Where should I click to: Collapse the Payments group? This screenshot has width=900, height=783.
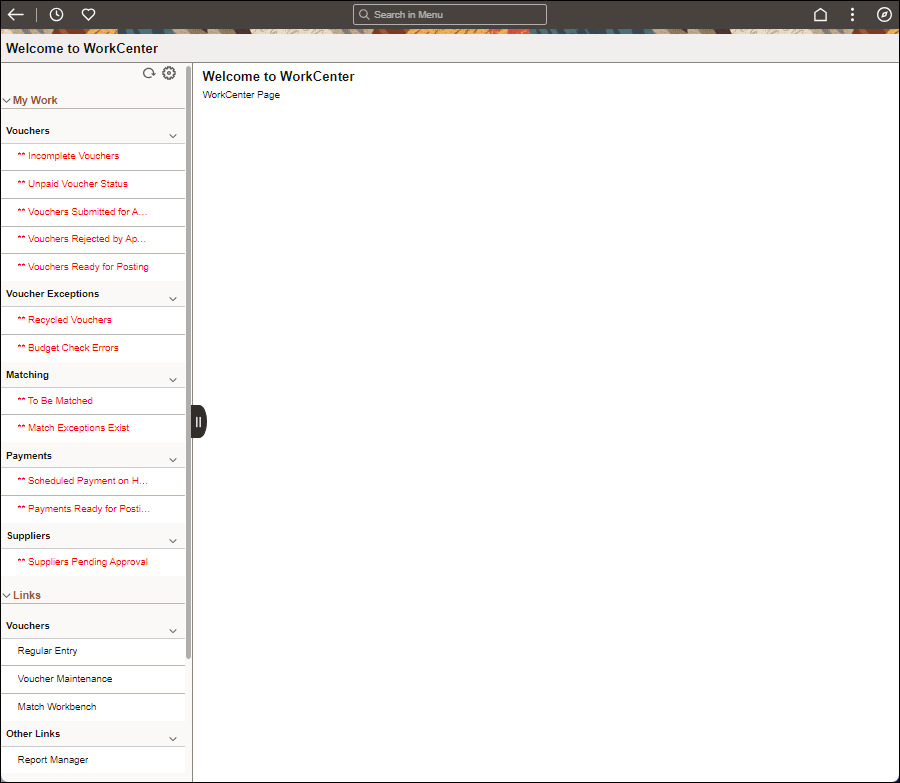(x=173, y=460)
